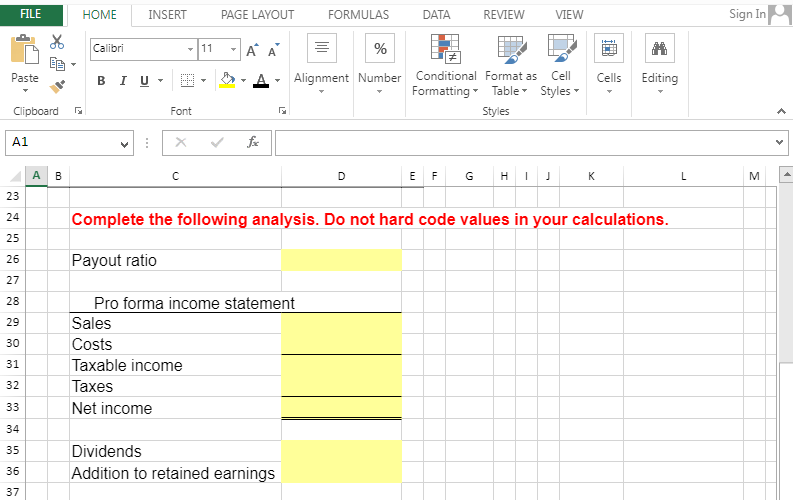793x500 pixels.
Task: Click the cancel X in the formula bar
Action: [181, 143]
